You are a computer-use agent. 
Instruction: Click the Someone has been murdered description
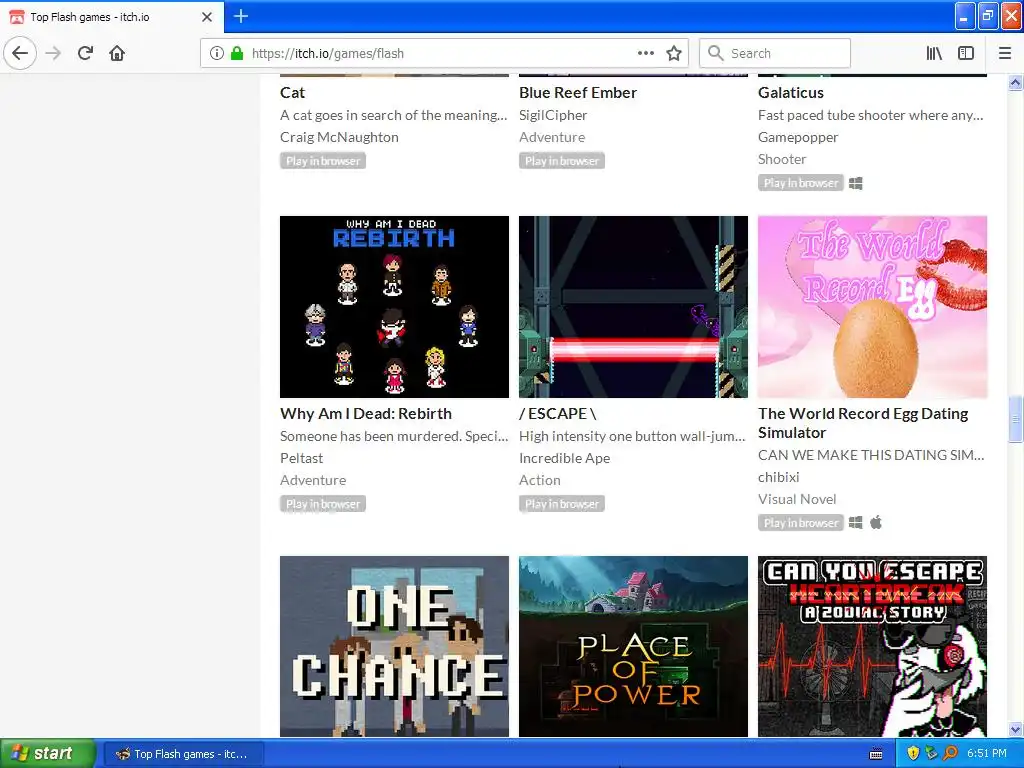pos(394,436)
